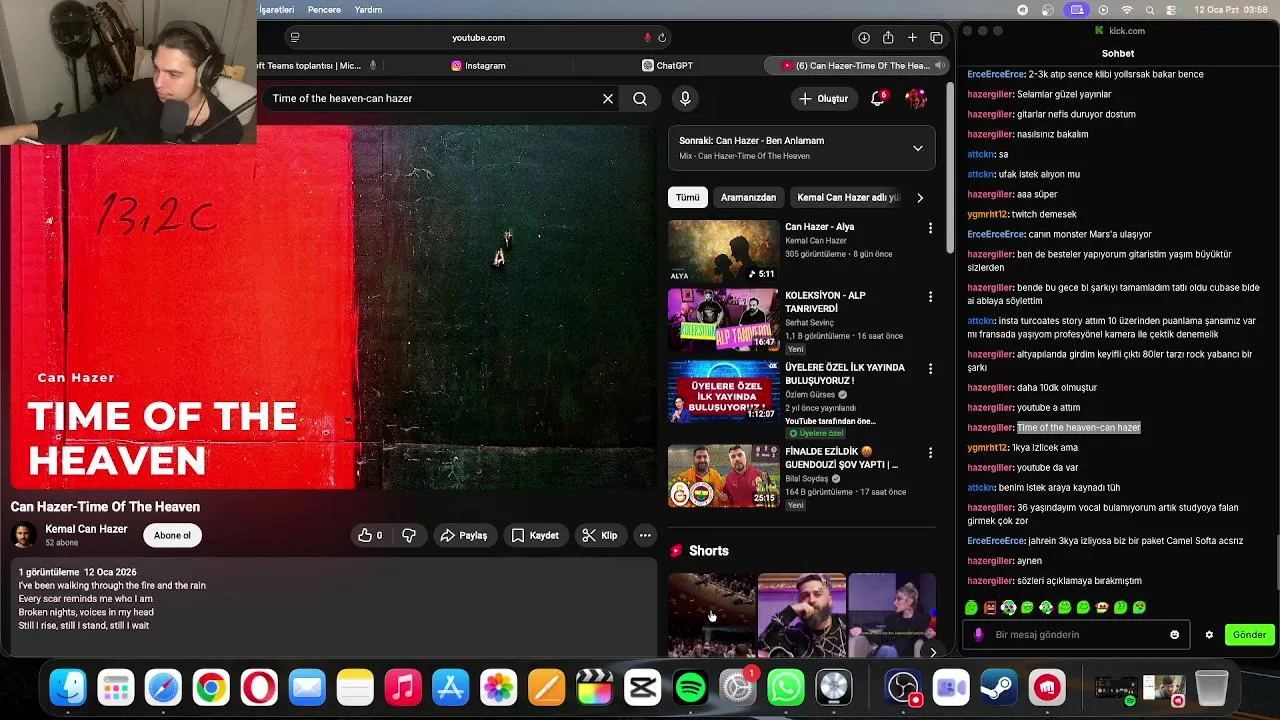The width and height of the screenshot is (1280, 720).
Task: Open options for FİNALDE EZİLDİK video
Action: pos(930,453)
